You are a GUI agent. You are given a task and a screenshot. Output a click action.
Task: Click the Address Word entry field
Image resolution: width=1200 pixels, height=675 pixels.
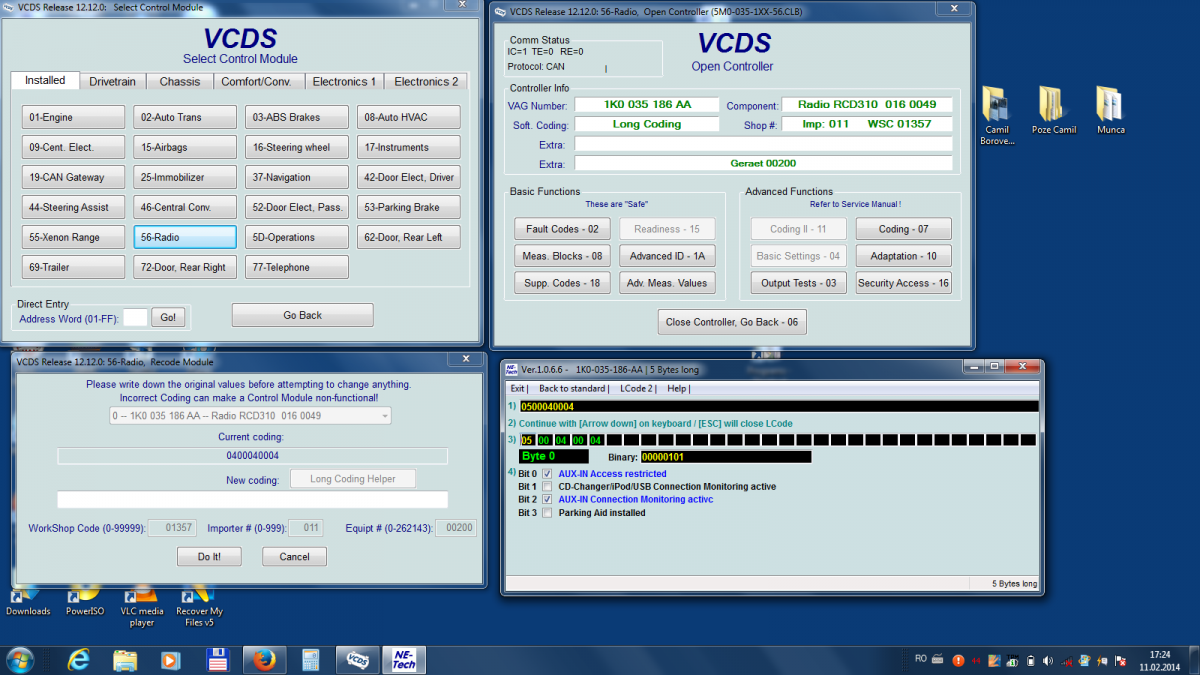click(135, 317)
